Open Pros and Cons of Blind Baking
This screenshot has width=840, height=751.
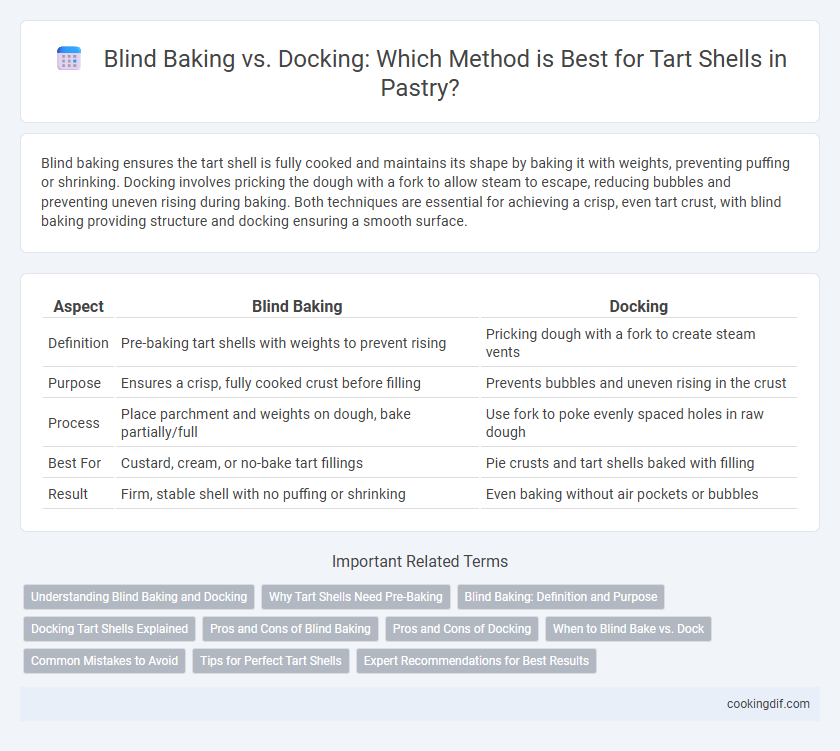290,629
